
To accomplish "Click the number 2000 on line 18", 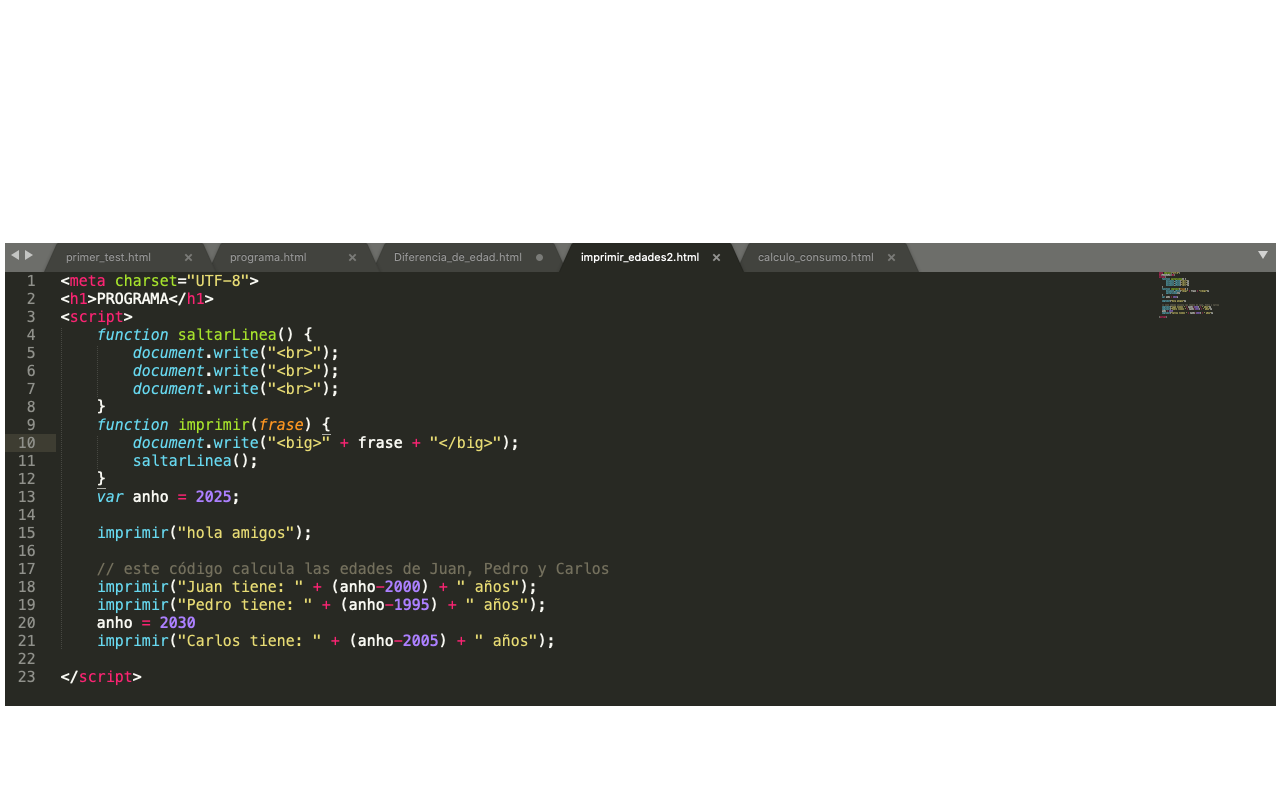I will point(403,587).
